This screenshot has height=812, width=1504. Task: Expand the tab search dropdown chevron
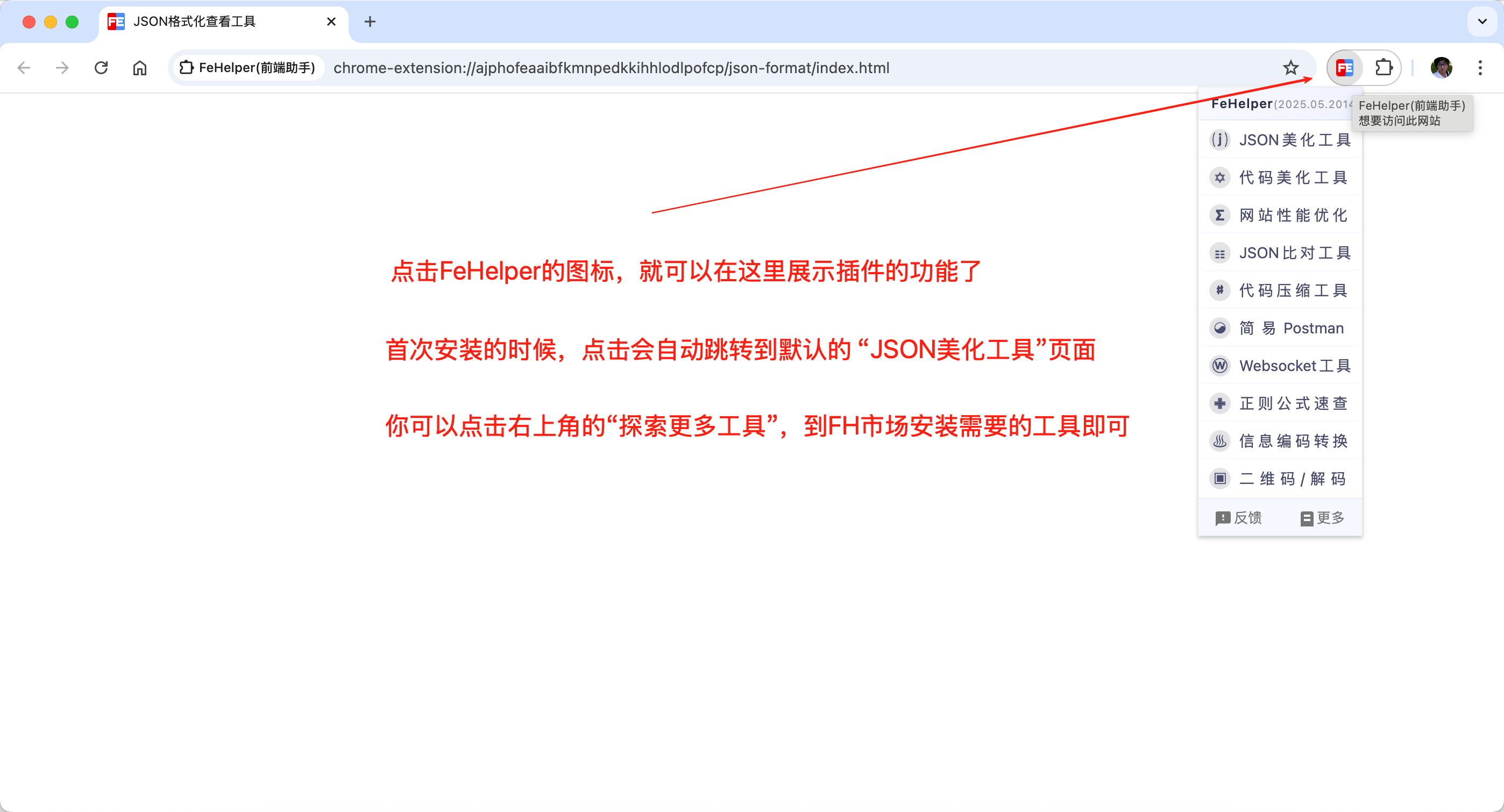1482,22
